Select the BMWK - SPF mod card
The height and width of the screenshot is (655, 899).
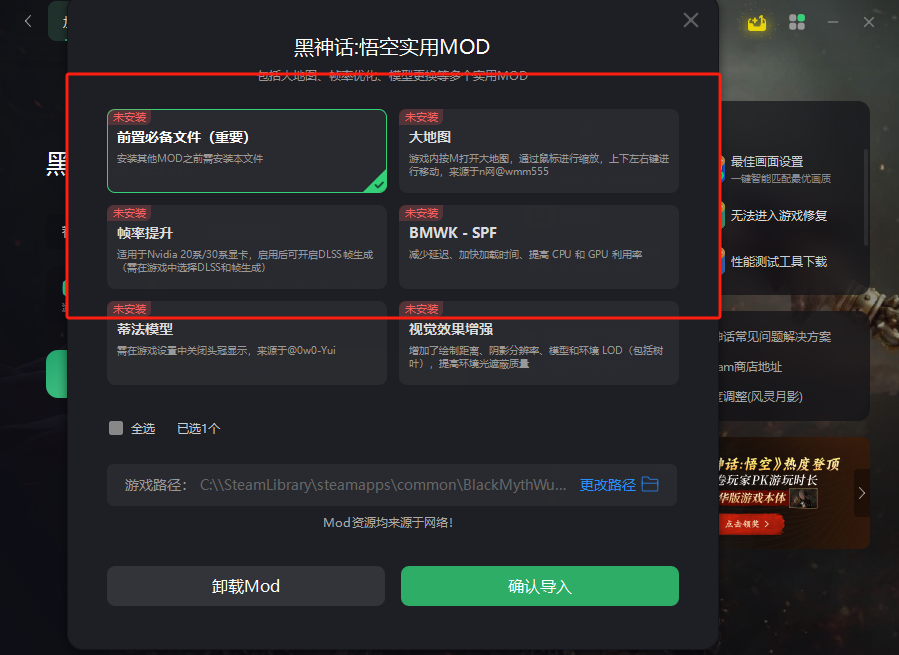tap(538, 247)
